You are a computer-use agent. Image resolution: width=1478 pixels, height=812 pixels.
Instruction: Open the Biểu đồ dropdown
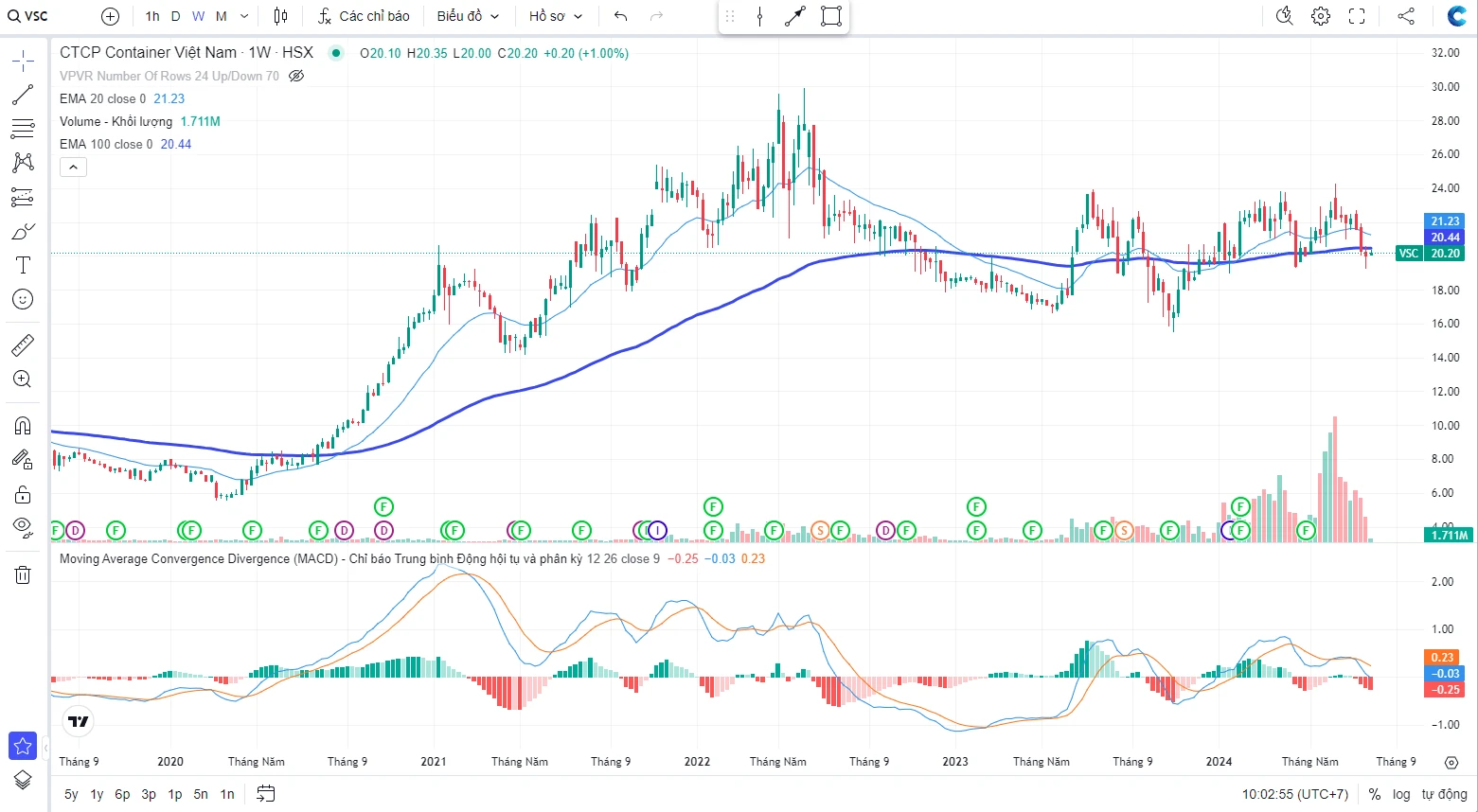point(468,16)
